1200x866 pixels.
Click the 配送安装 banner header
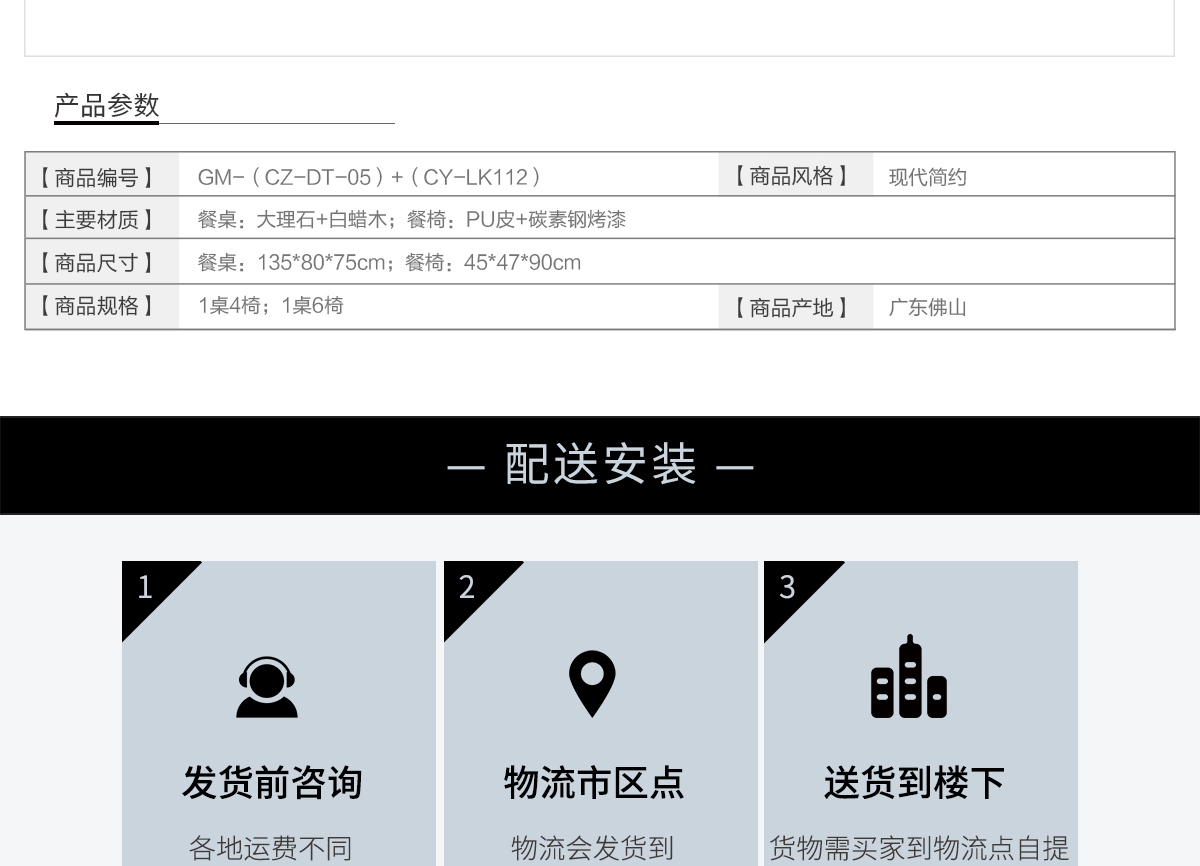[600, 466]
